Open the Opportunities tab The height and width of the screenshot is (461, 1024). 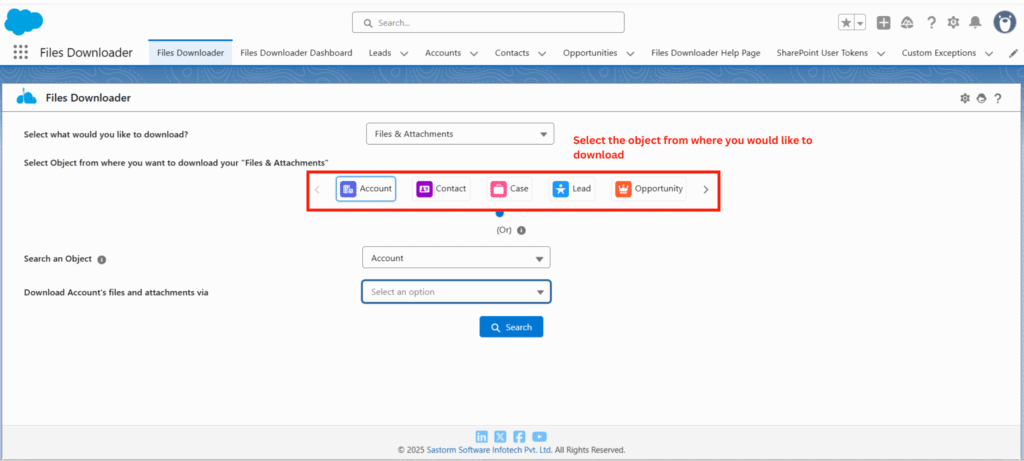pos(590,53)
